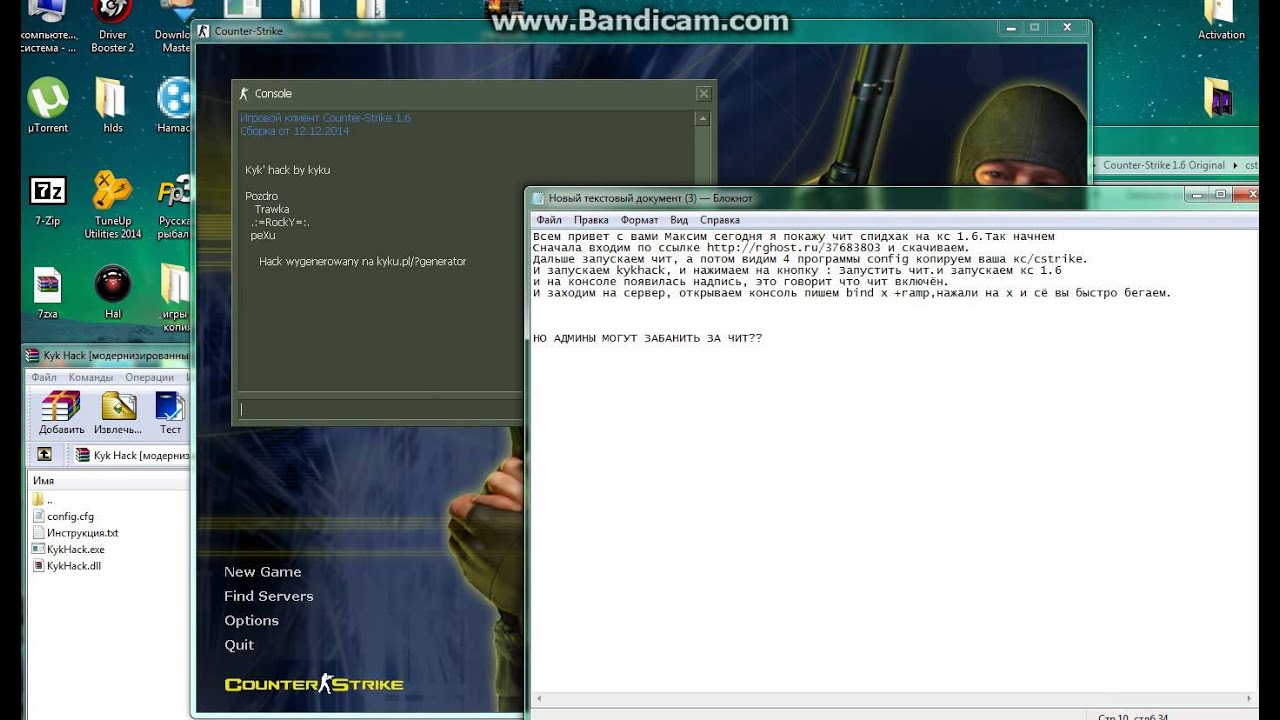Select the 7zxa archive on the desktop
The image size is (1280, 720).
[47, 292]
